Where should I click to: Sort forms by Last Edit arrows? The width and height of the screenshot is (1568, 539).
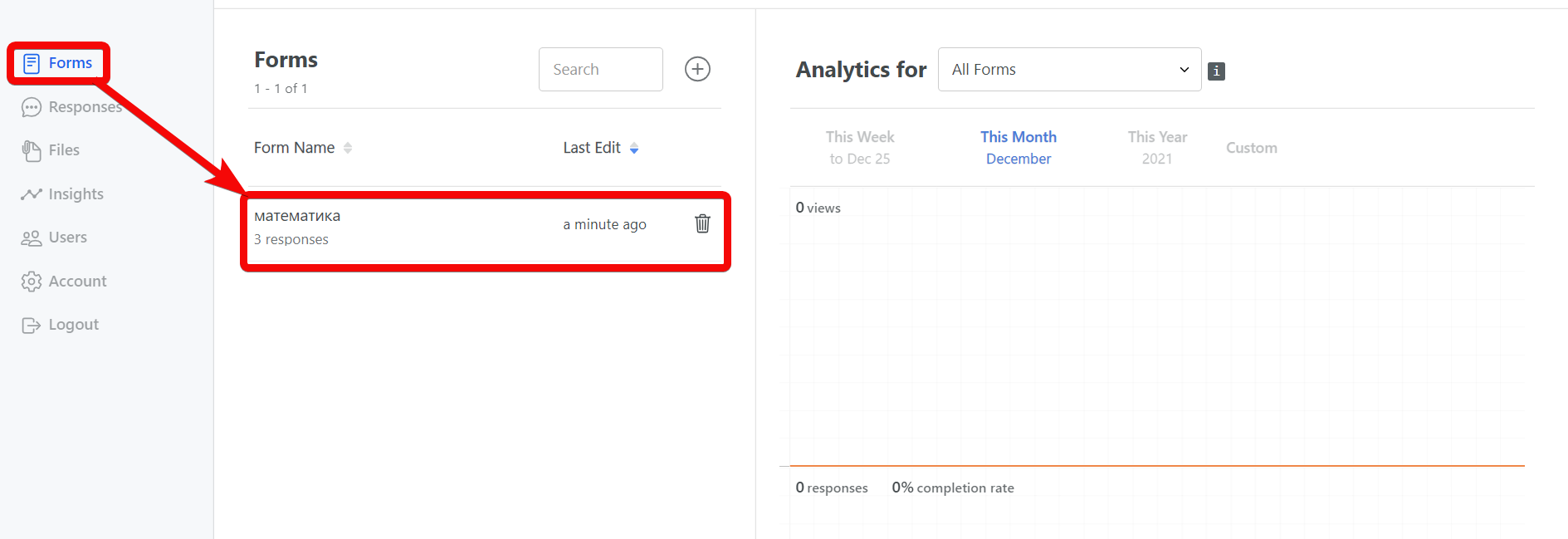634,149
